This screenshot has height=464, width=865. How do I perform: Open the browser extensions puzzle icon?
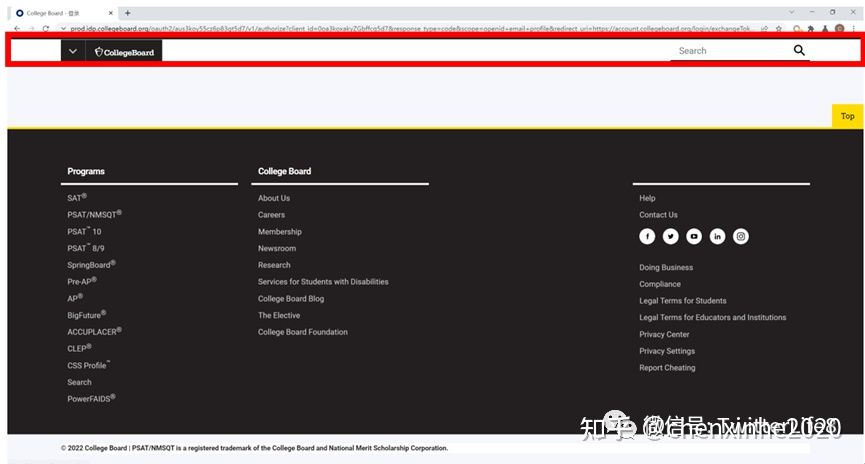[x=810, y=28]
